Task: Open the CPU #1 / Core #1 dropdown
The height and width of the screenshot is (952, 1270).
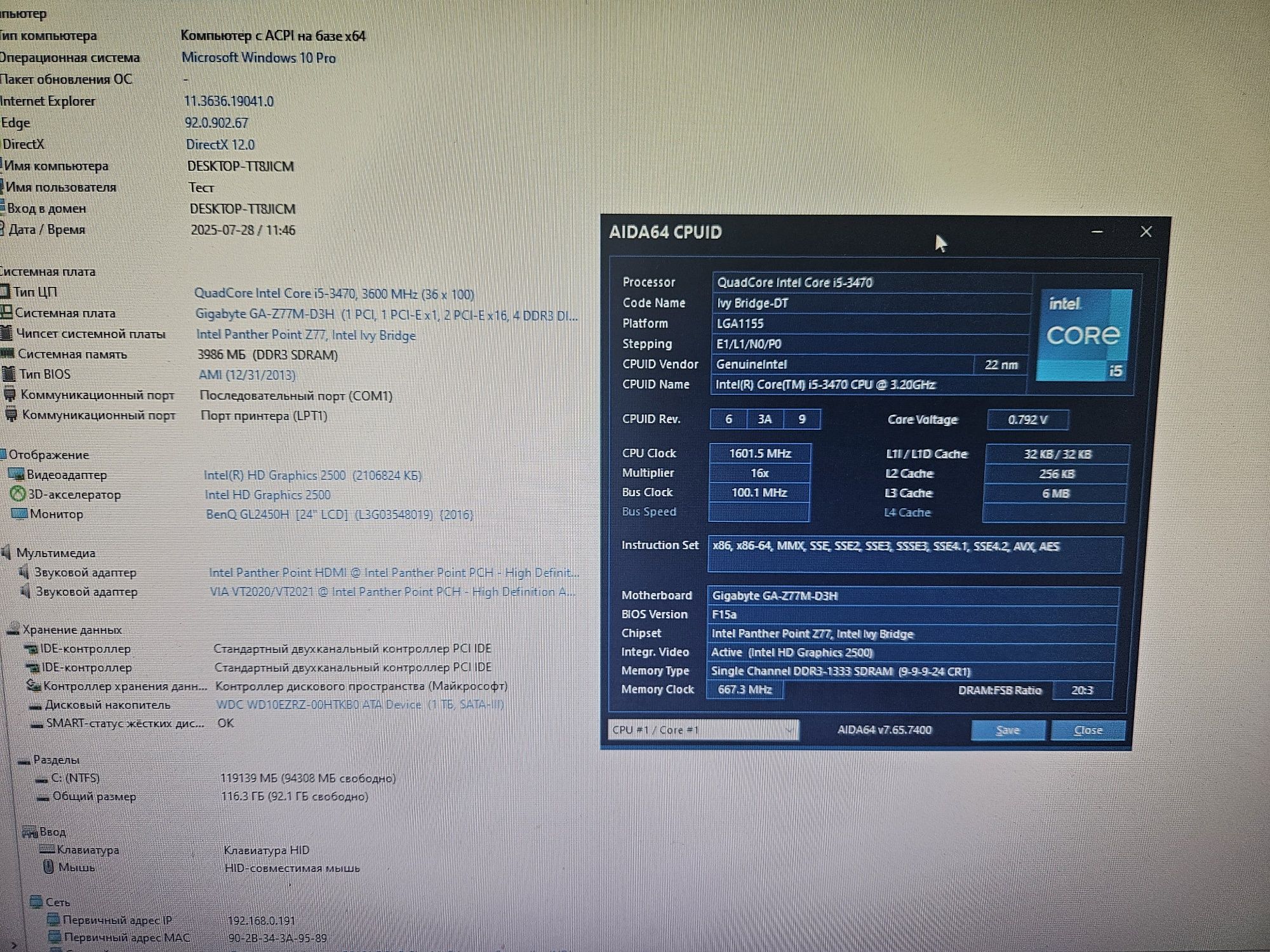Action: point(703,730)
